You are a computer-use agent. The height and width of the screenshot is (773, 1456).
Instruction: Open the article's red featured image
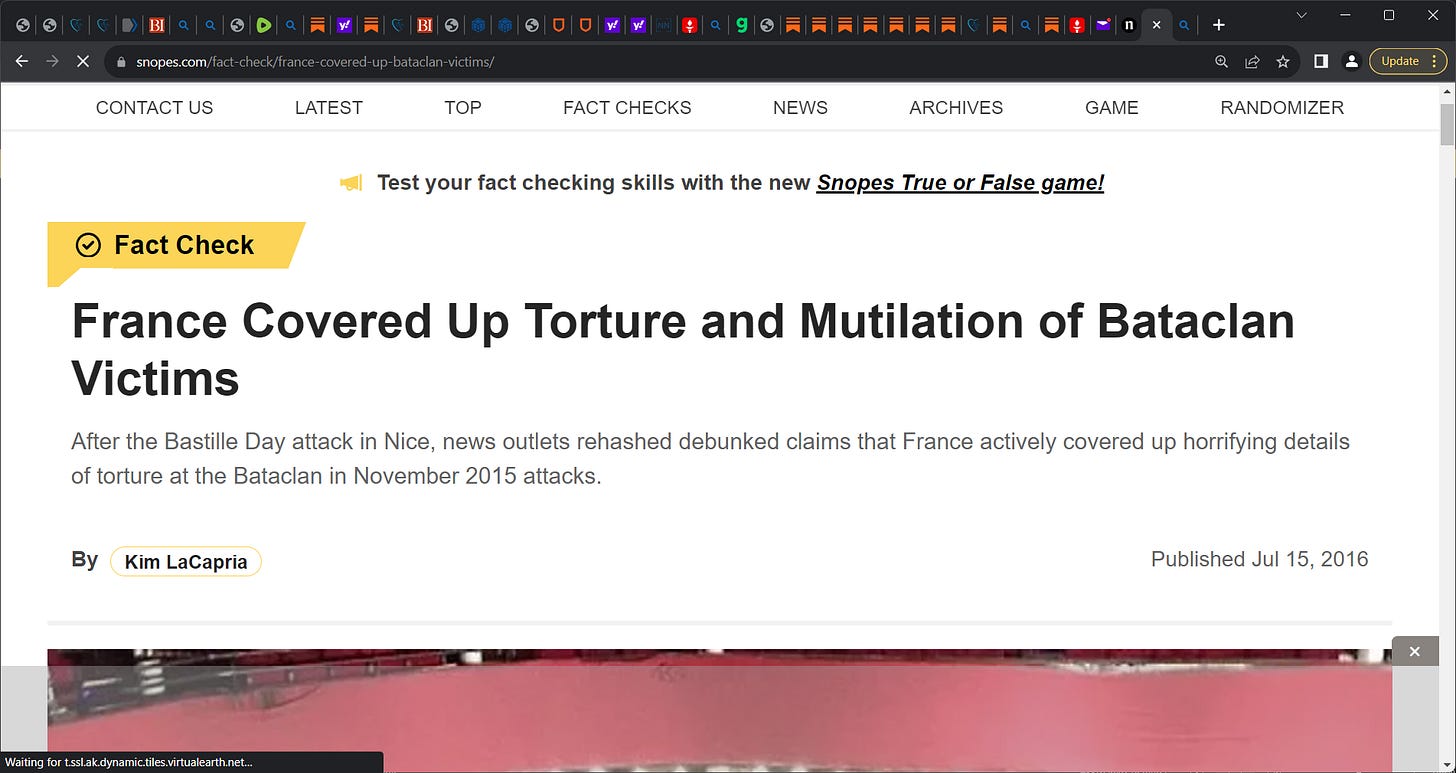pos(719,710)
